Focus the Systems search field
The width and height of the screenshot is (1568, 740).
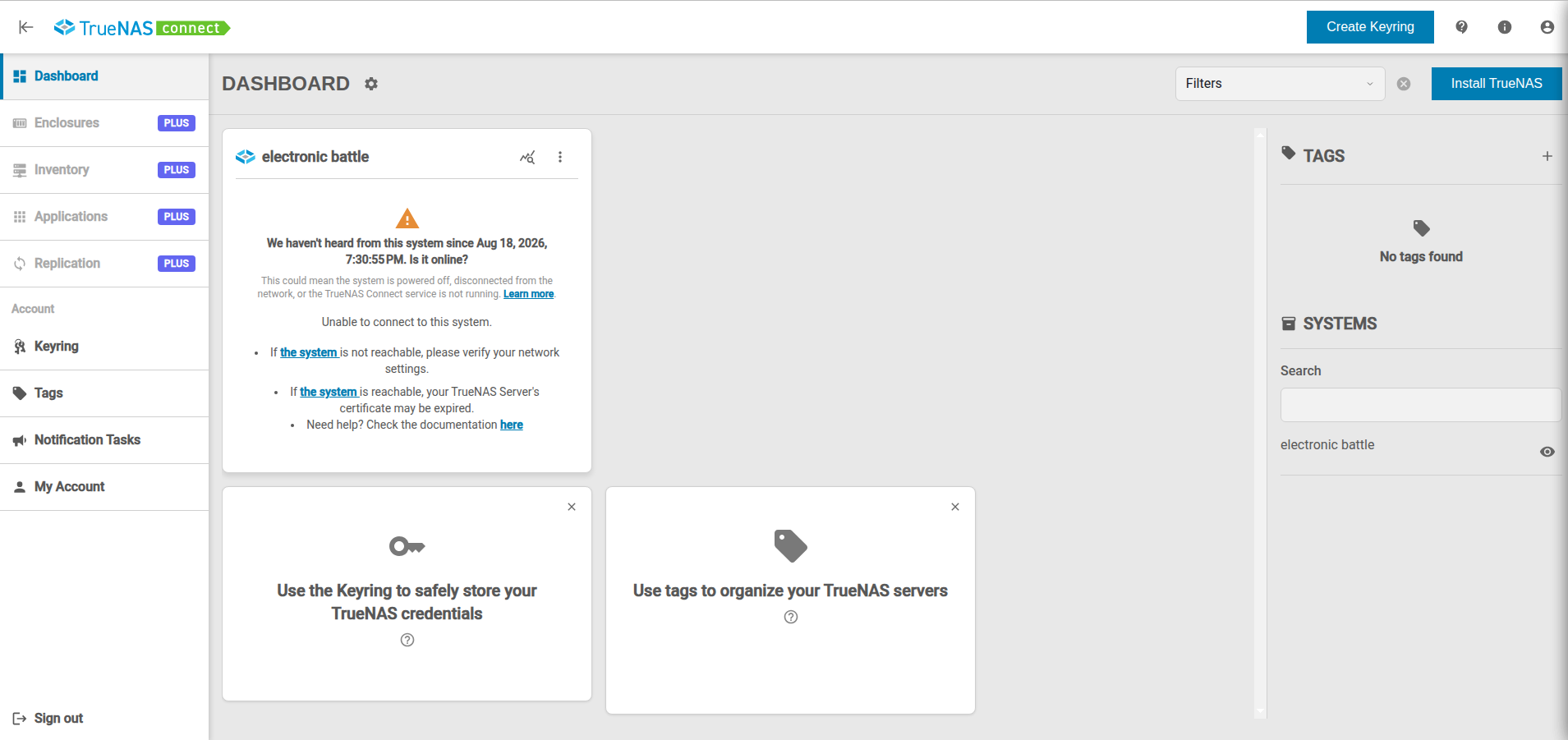pyautogui.click(x=1421, y=405)
